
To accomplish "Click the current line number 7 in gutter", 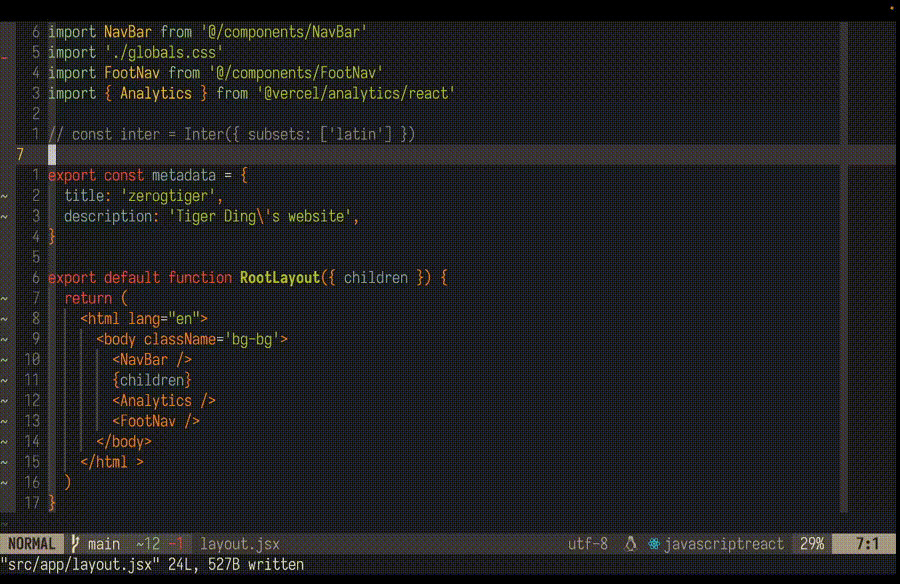I will [x=20, y=154].
